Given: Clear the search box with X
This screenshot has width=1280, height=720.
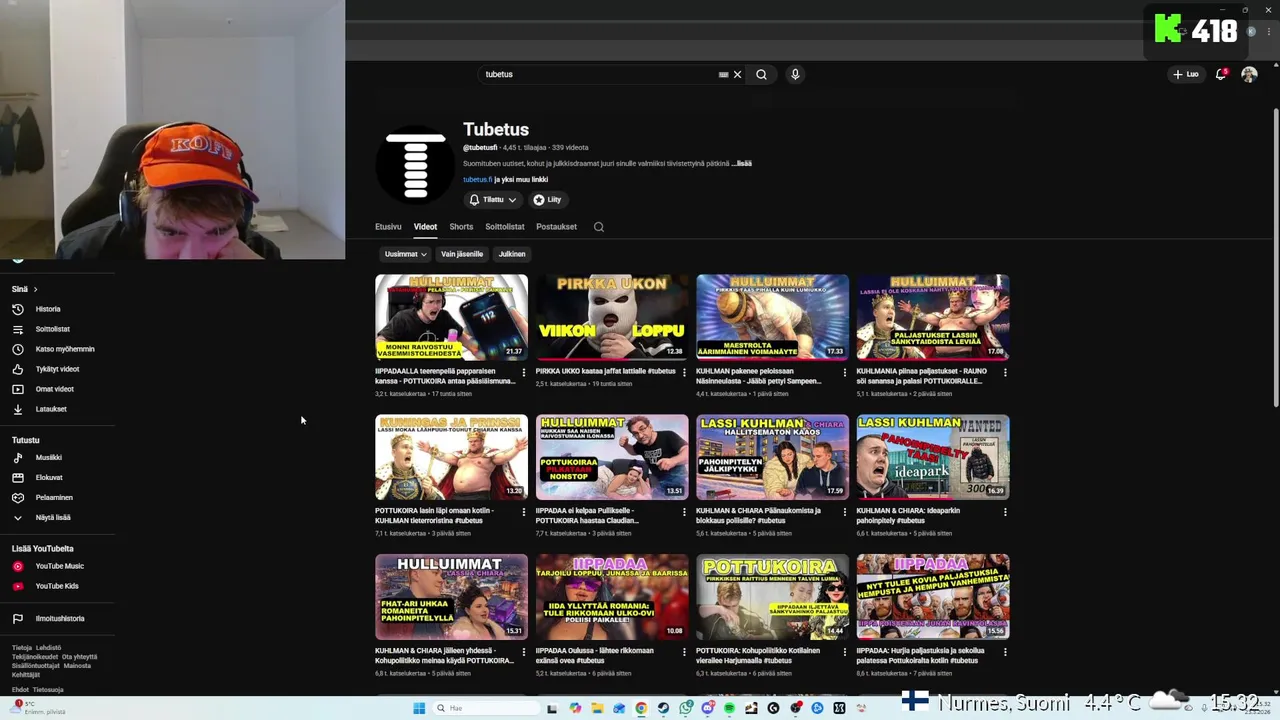Looking at the screenshot, I should coord(738,74).
